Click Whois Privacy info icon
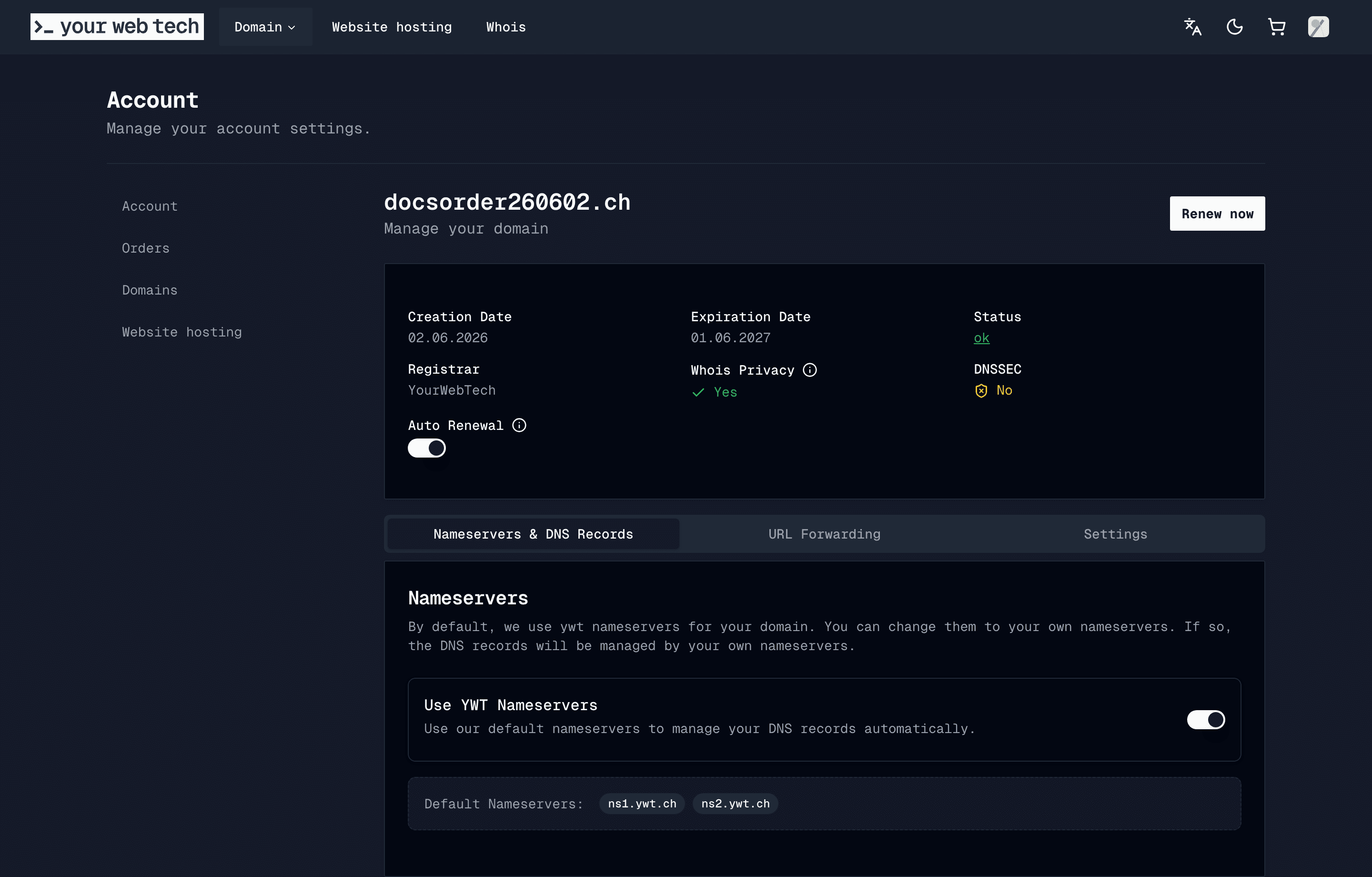 810,370
